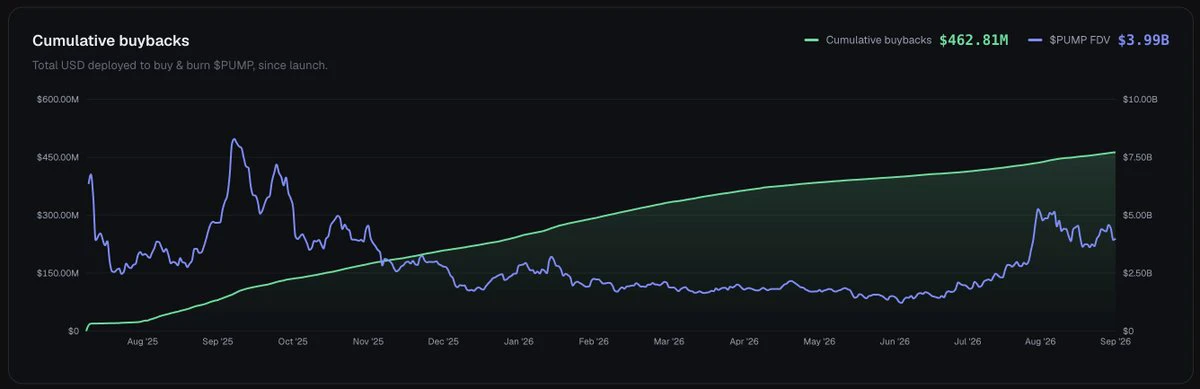Click the $7.50B right axis label
Screen dimensions: 1200x389
(1138, 158)
